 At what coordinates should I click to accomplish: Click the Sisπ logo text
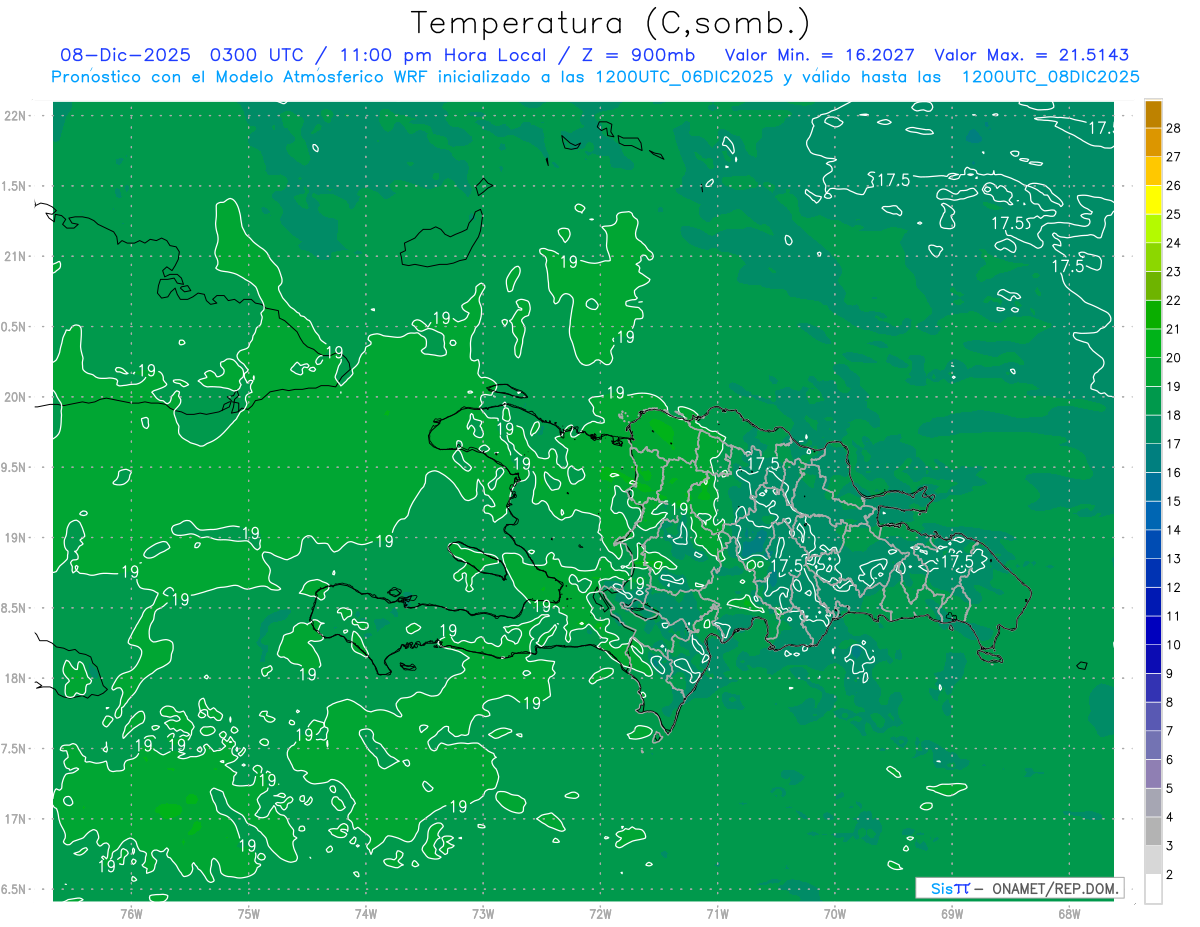pyautogui.click(x=949, y=888)
